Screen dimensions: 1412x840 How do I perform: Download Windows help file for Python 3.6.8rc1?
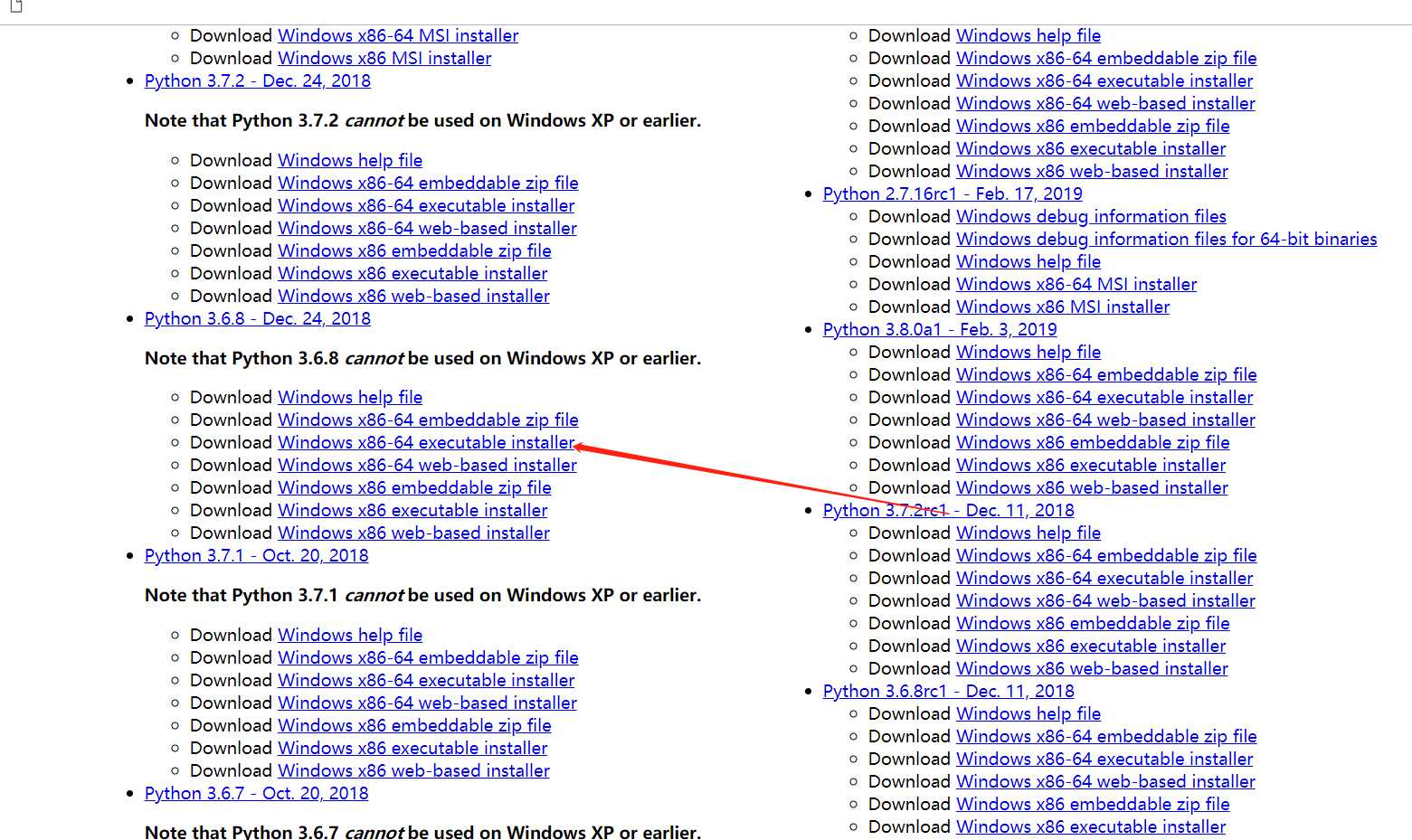pyautogui.click(x=1028, y=713)
